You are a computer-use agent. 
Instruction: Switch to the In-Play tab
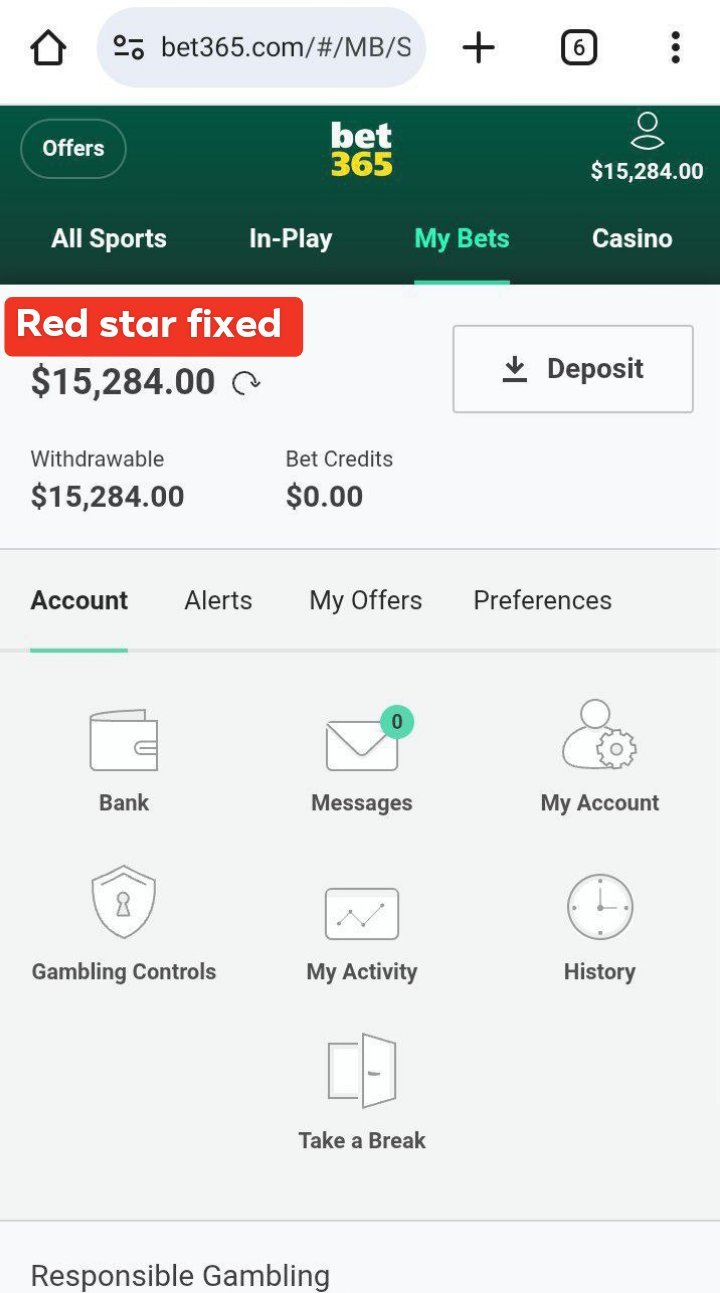290,239
